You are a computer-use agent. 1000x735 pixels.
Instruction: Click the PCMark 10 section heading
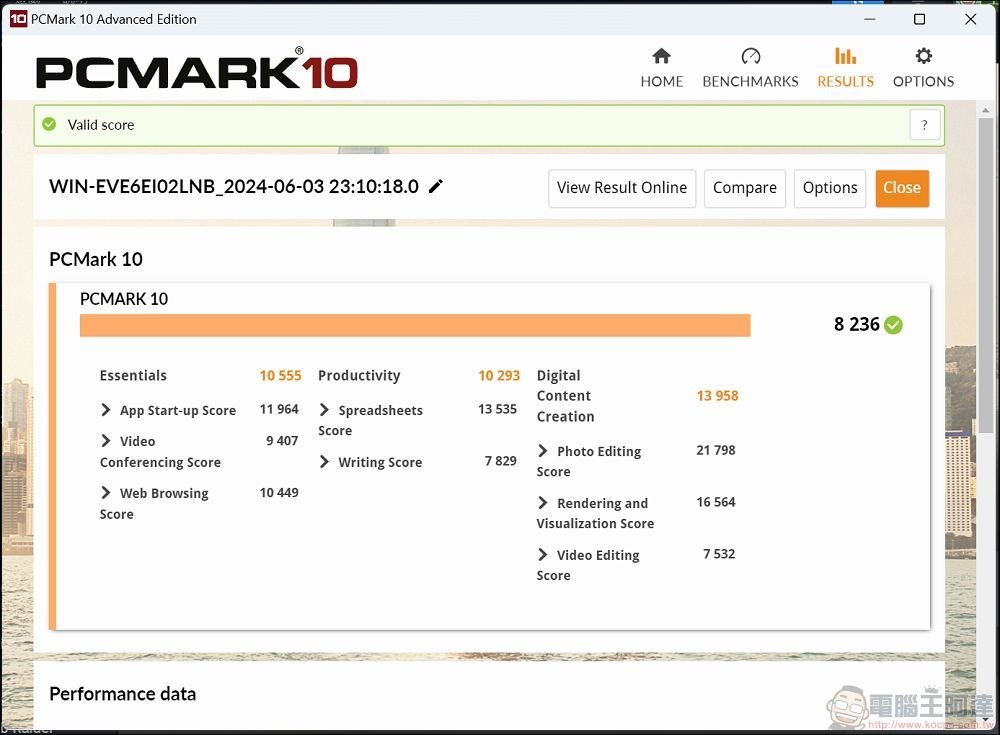pos(96,259)
